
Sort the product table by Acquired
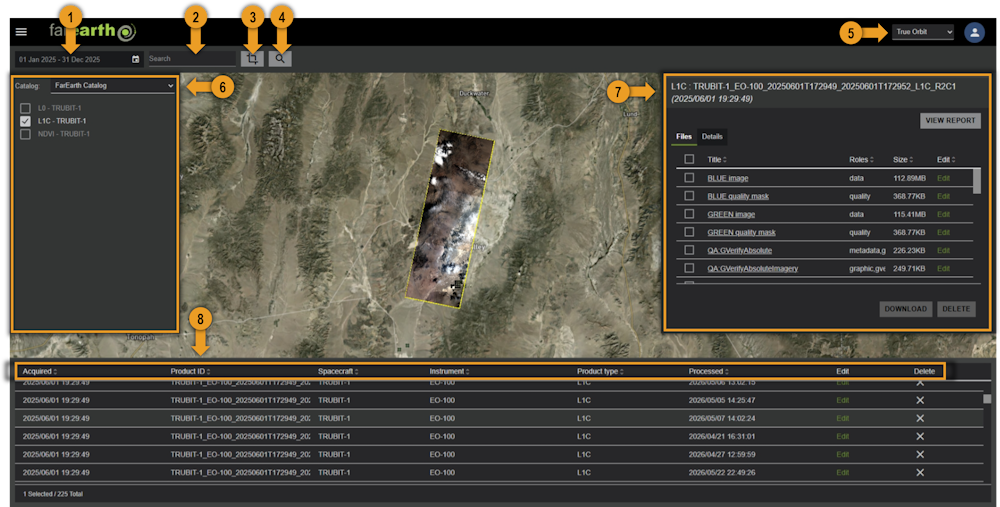pyautogui.click(x=40, y=371)
